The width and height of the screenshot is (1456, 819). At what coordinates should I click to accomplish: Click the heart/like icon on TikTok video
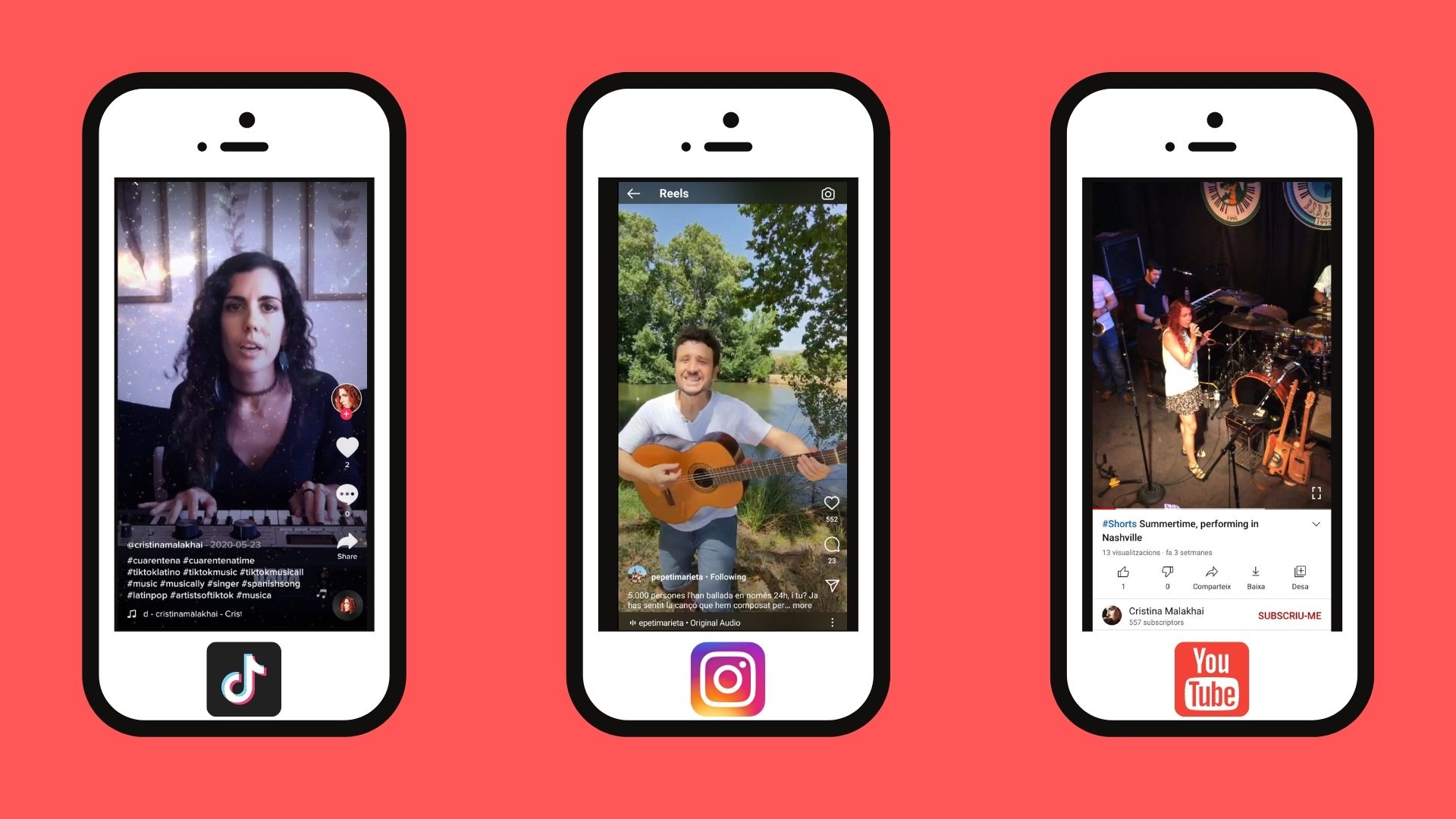pyautogui.click(x=348, y=446)
